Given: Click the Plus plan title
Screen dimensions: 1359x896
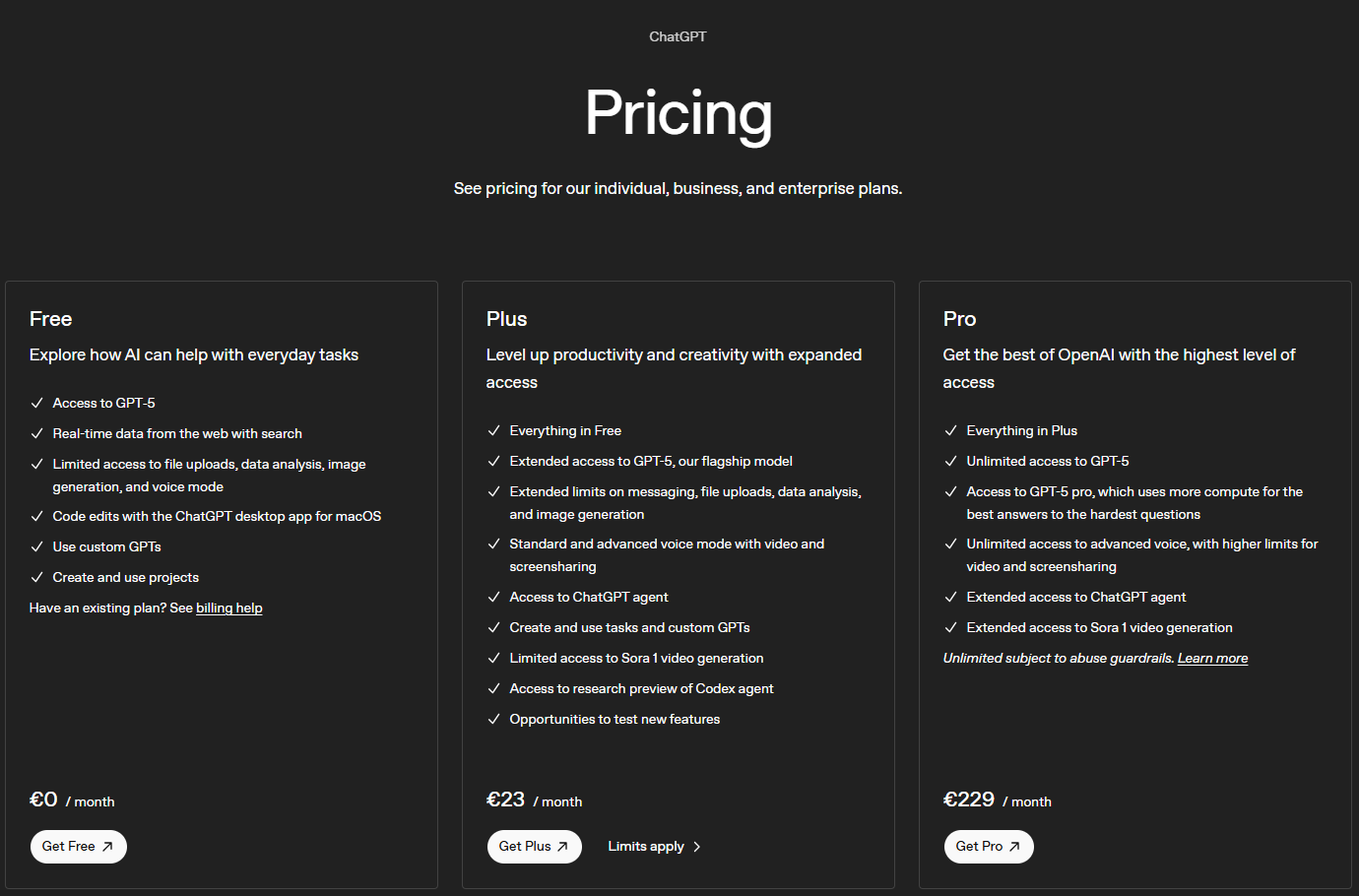Looking at the screenshot, I should 507,319.
